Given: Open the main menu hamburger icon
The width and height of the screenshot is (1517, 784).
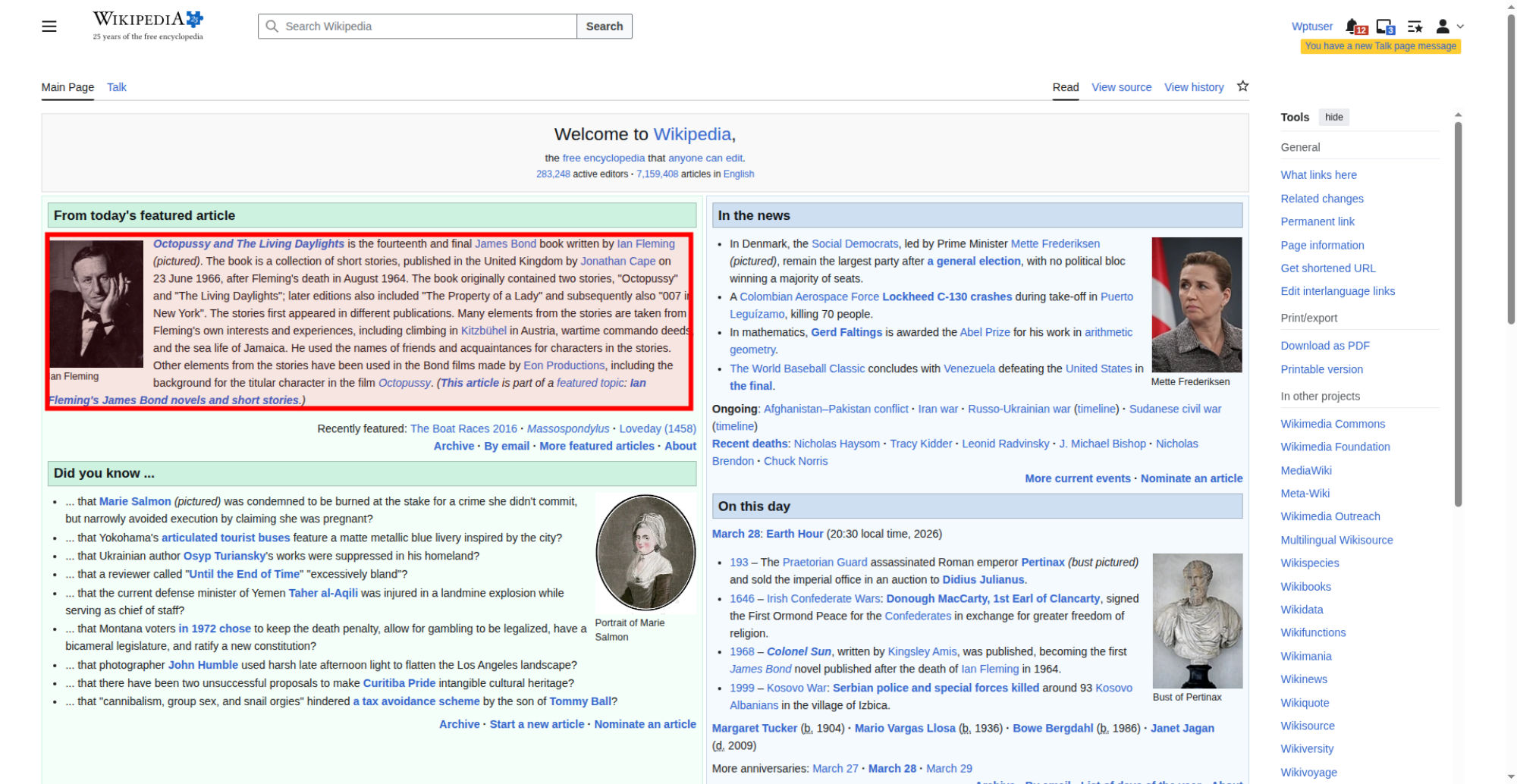Looking at the screenshot, I should tap(49, 27).
